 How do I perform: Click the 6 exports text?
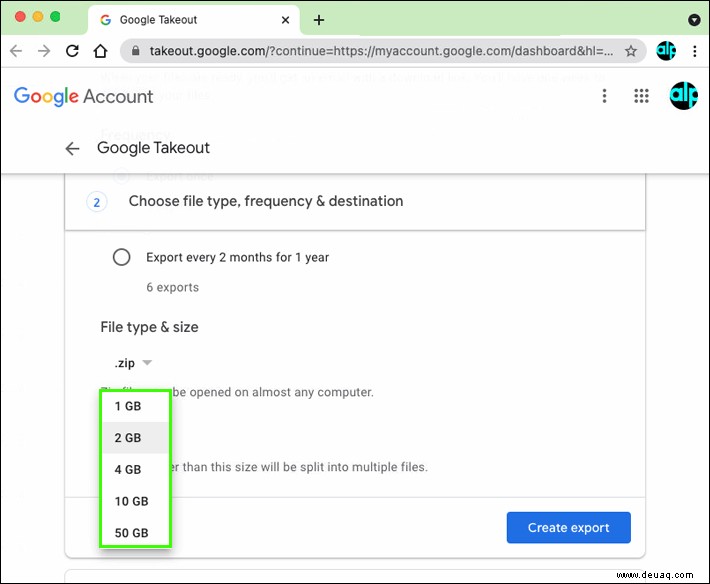(x=173, y=287)
